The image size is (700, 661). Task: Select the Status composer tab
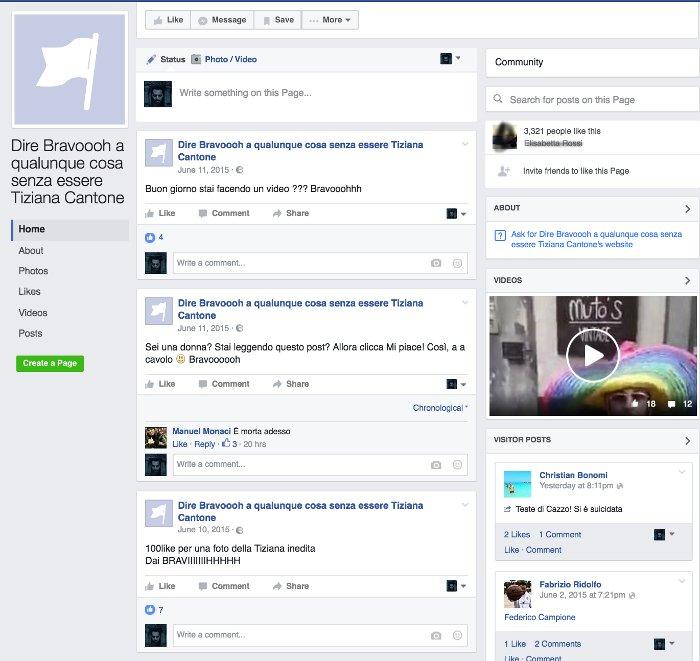click(166, 59)
